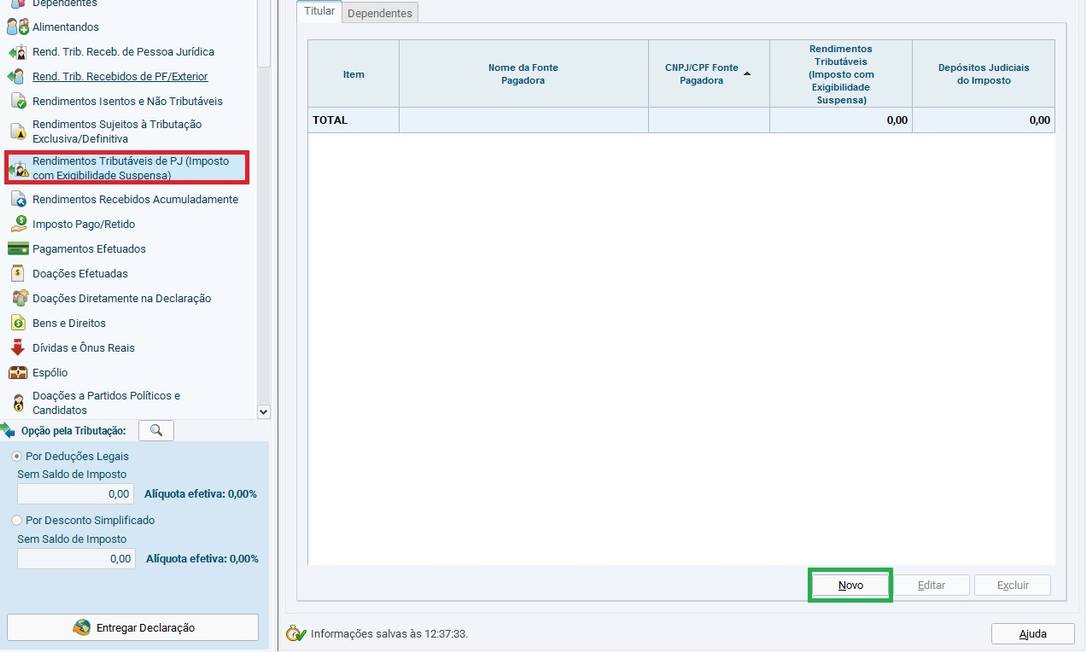Click the Dívidas e Ônus Reais red arrow icon

point(17,348)
